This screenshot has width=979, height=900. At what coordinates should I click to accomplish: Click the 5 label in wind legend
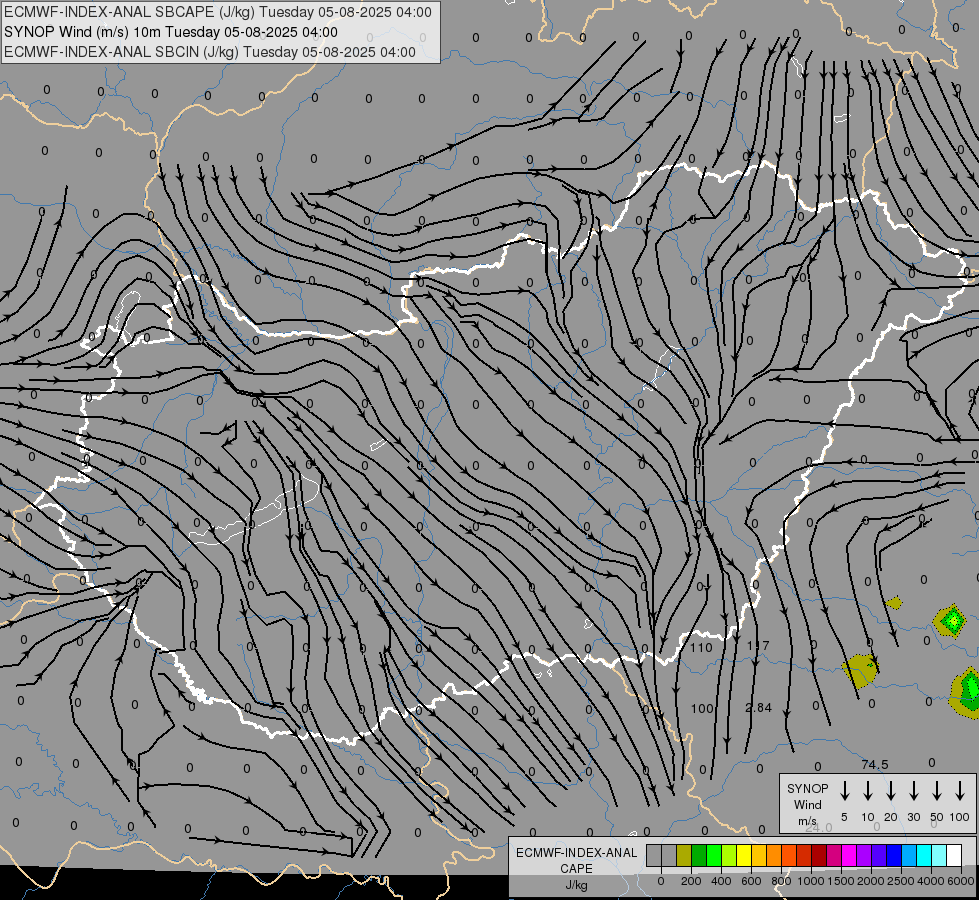pyautogui.click(x=844, y=817)
